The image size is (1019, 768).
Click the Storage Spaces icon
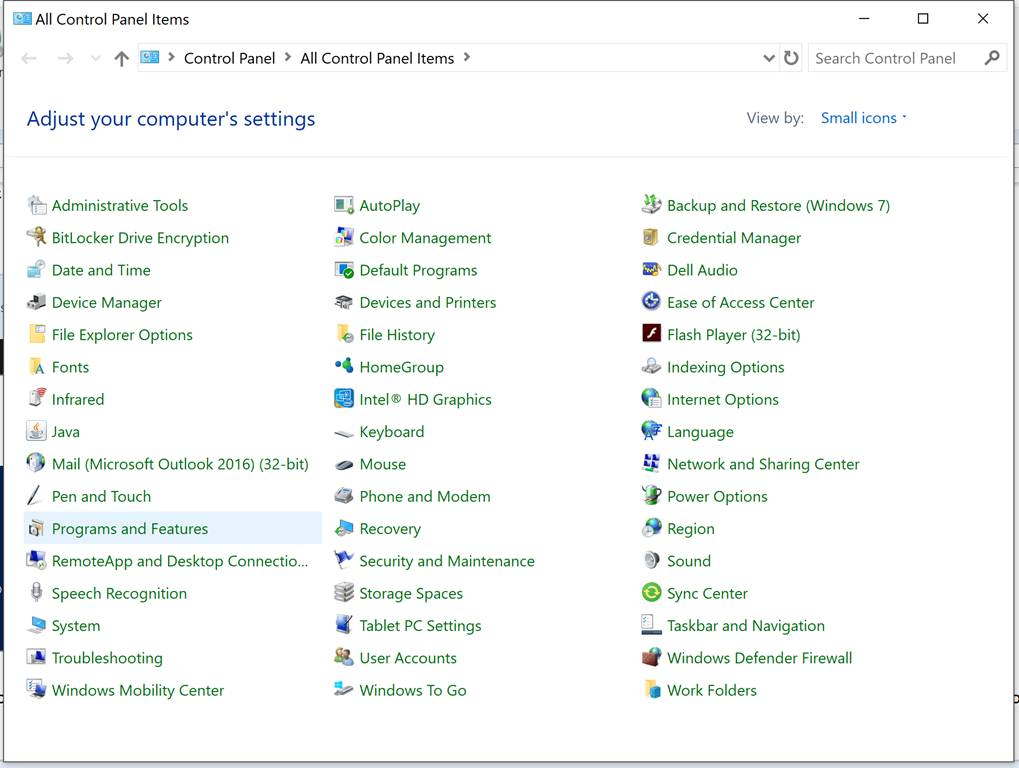point(344,593)
